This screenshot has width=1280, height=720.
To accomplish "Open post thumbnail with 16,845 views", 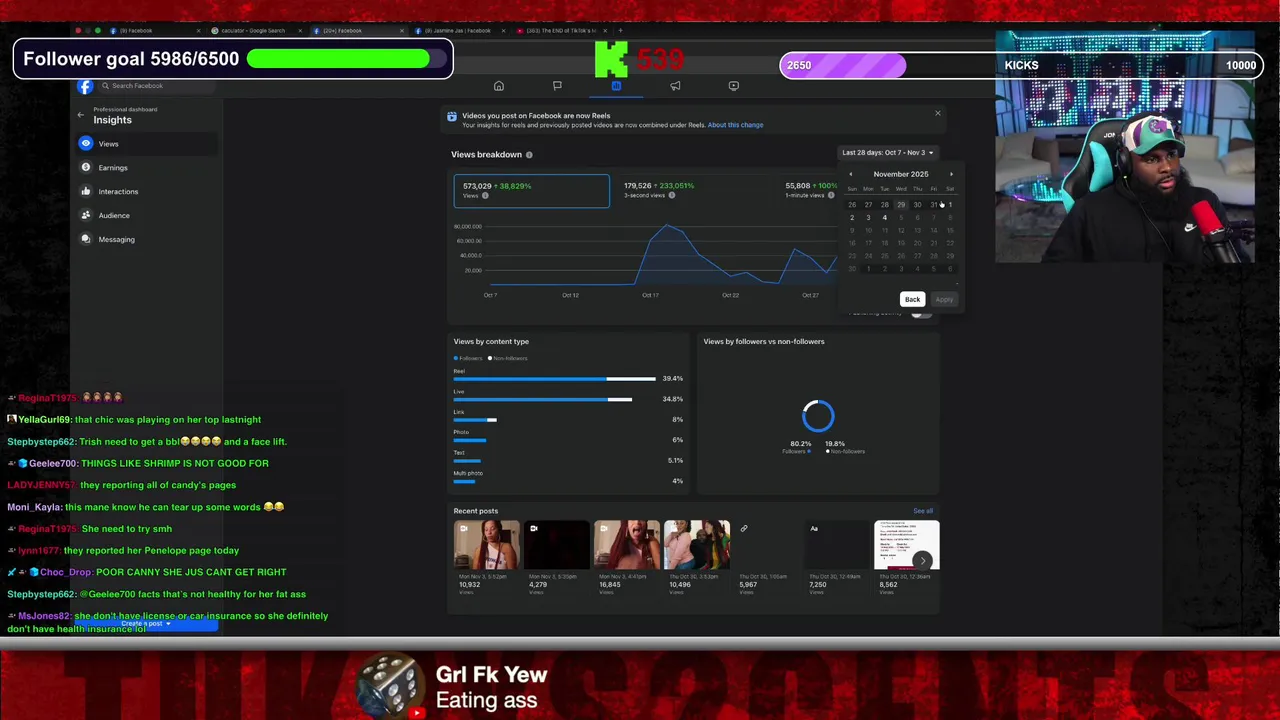I will (627, 545).
